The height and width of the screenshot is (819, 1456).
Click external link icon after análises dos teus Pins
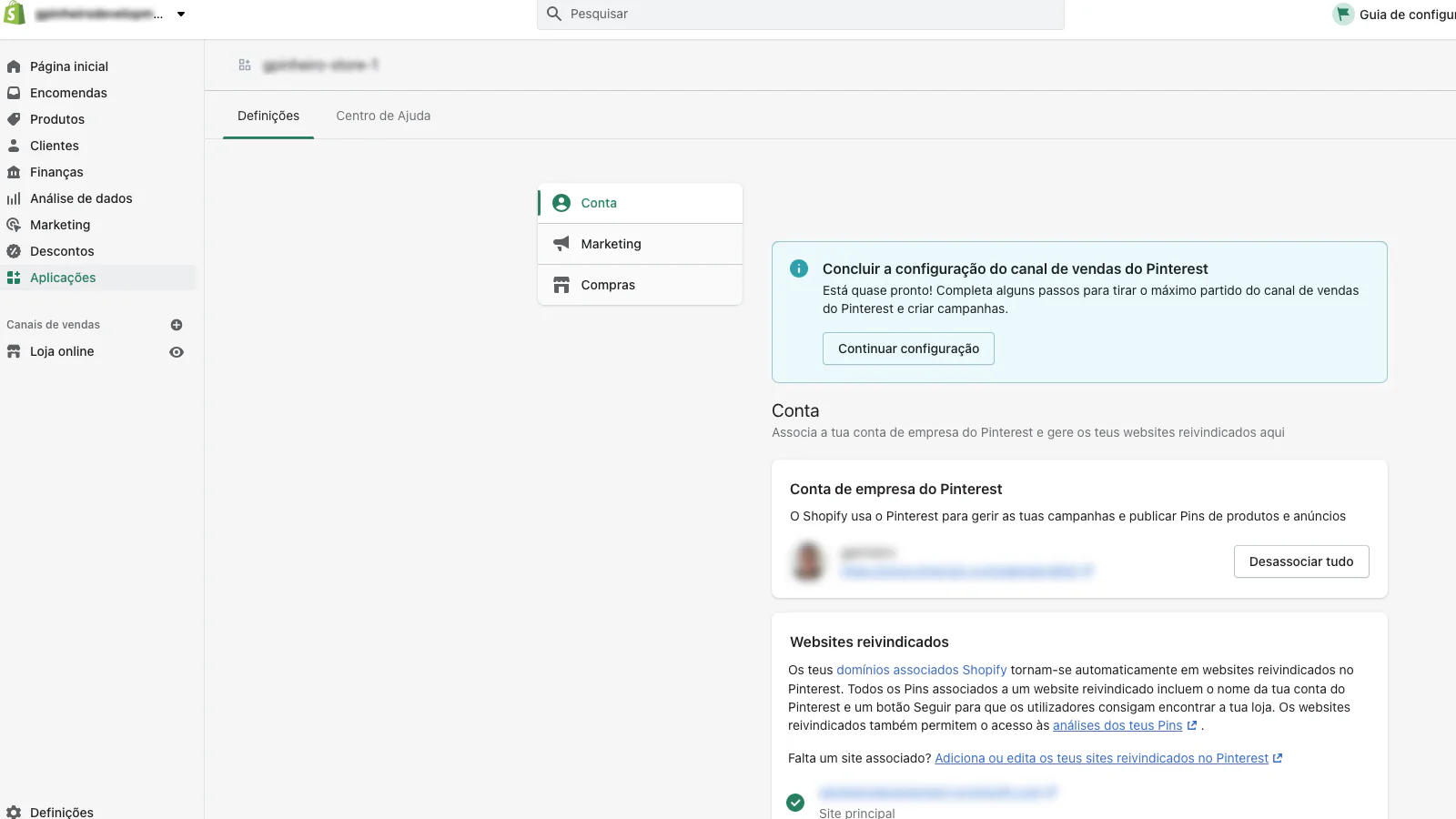1192,725
